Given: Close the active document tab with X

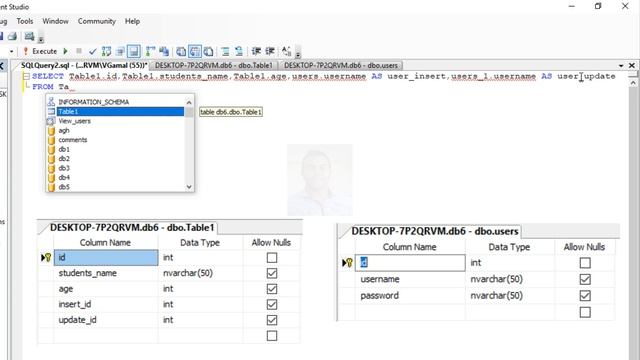Looking at the screenshot, I should (x=632, y=65).
